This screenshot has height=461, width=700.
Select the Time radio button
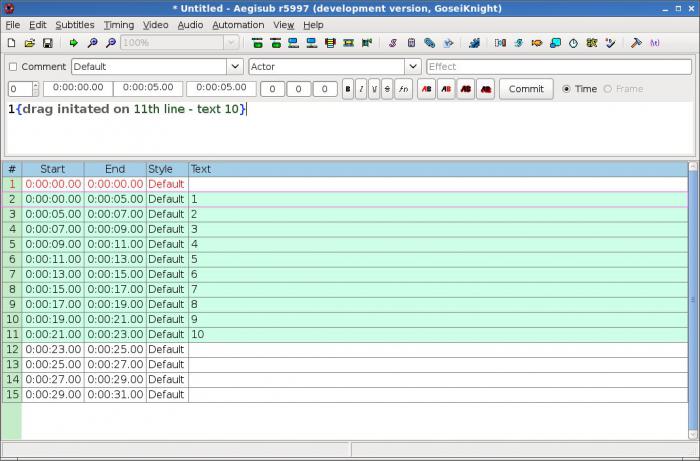[566, 89]
